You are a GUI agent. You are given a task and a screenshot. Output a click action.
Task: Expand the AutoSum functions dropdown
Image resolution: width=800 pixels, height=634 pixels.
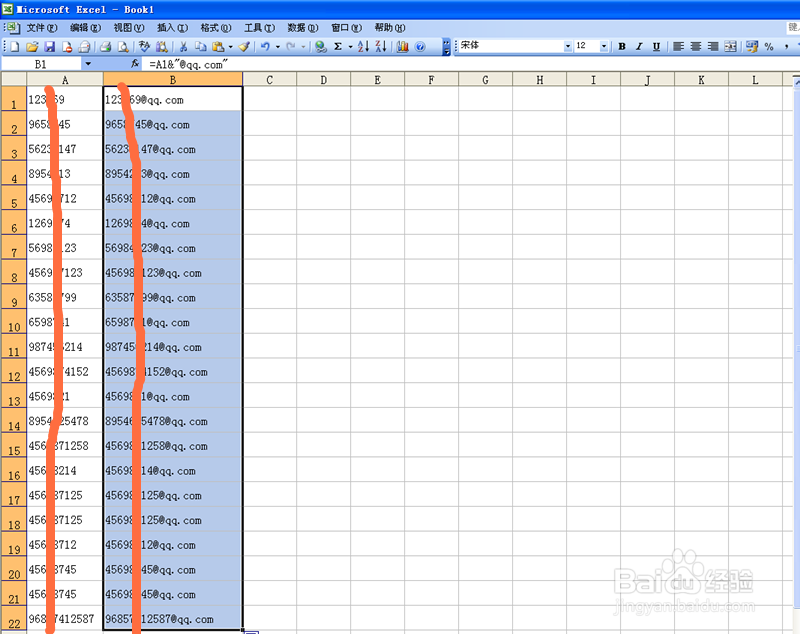click(x=351, y=47)
